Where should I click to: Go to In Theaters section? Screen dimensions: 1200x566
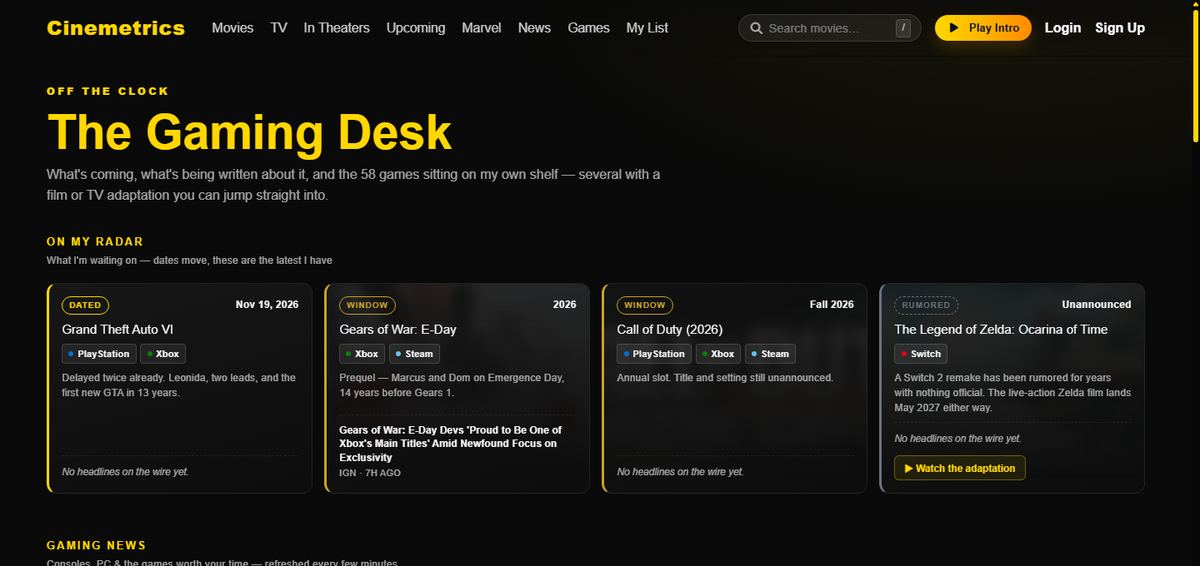click(337, 28)
